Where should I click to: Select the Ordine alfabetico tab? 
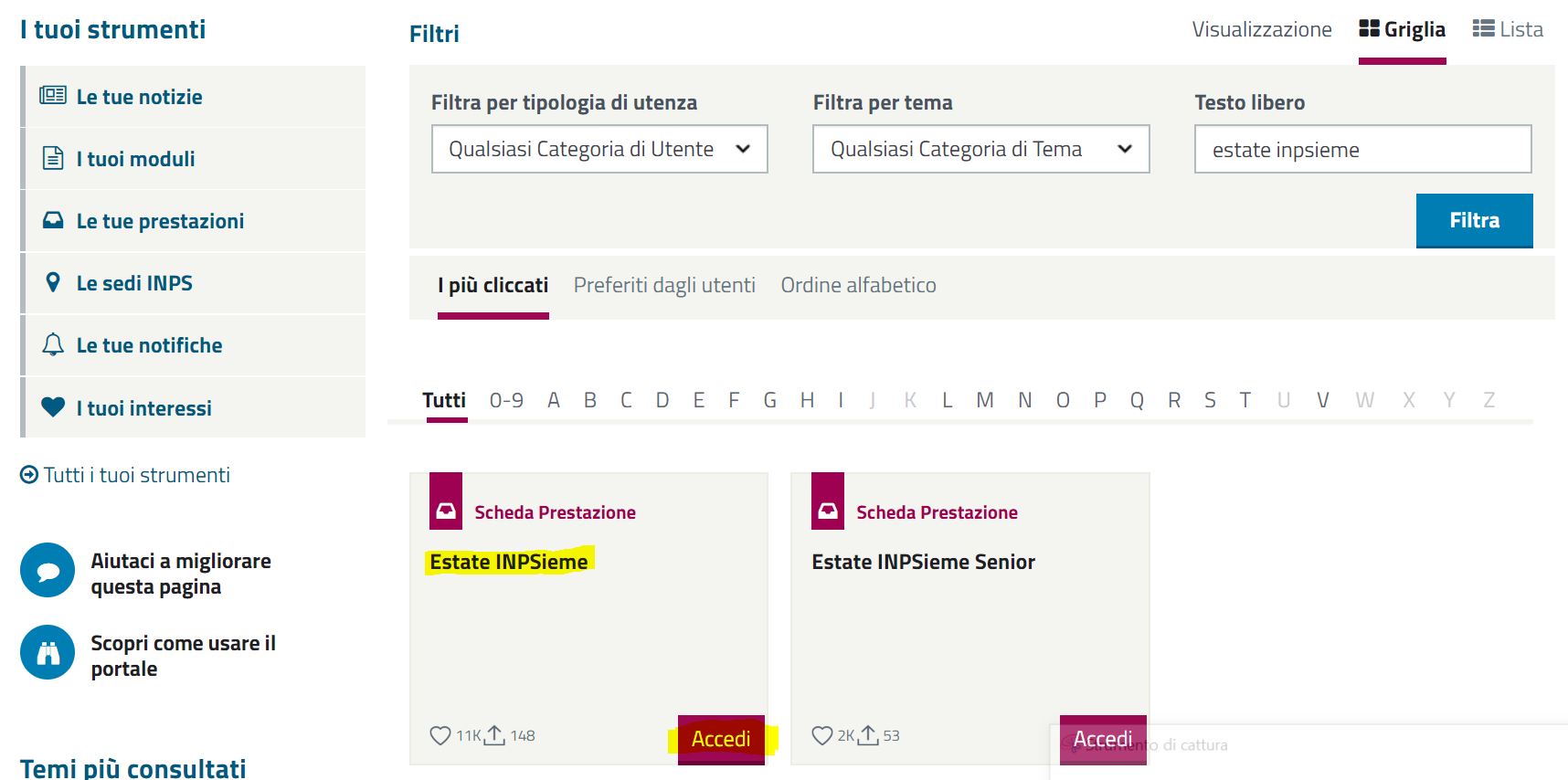858,285
